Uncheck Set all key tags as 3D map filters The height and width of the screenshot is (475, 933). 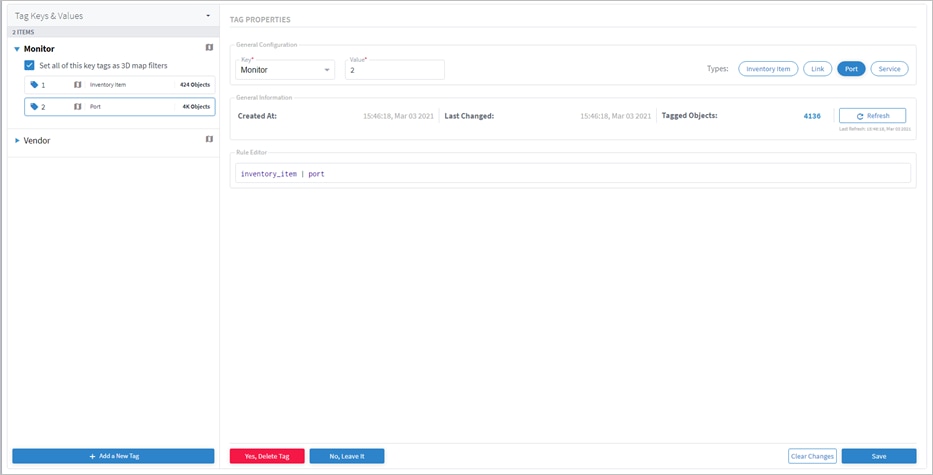coord(29,65)
